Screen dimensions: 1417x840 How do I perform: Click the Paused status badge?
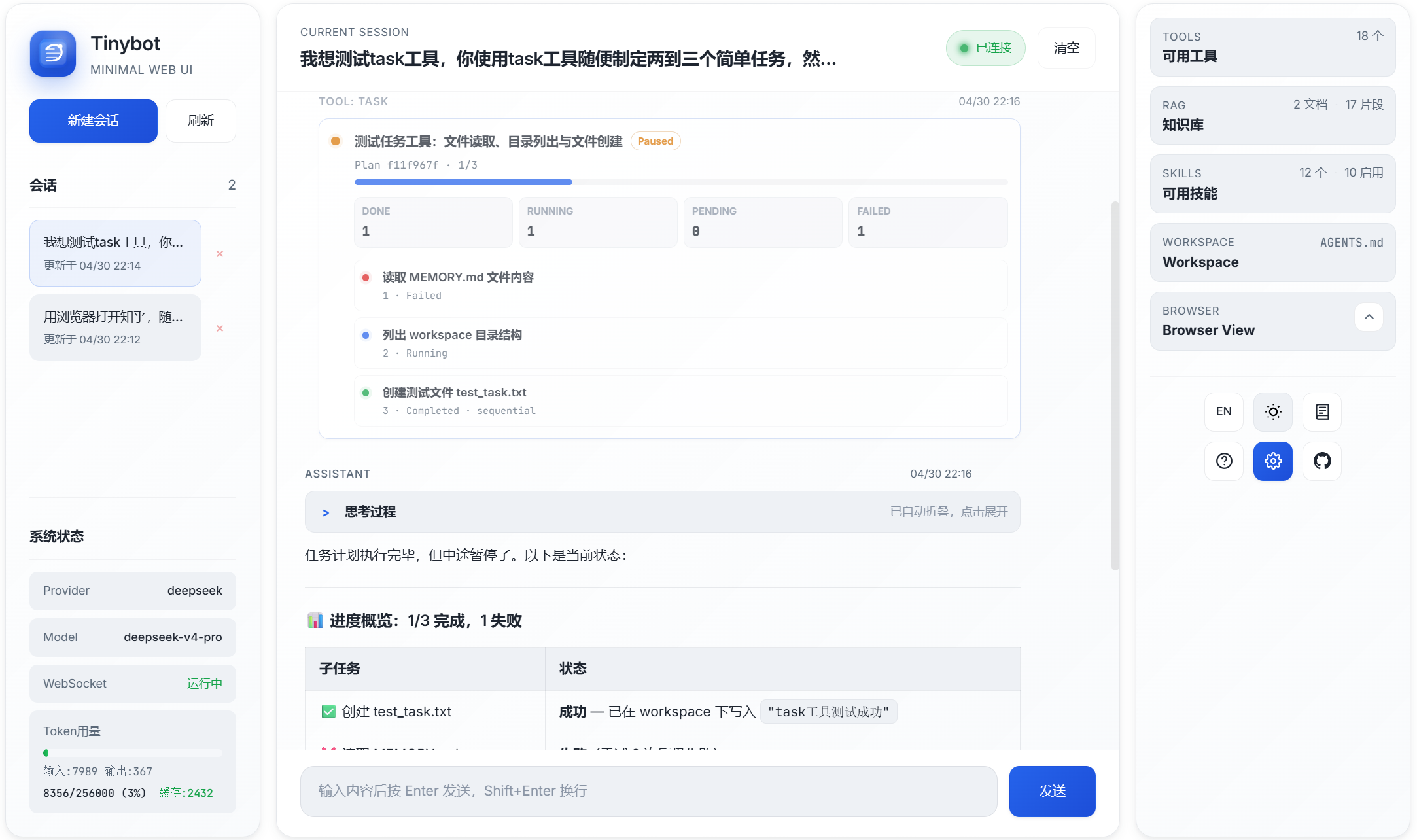point(655,141)
